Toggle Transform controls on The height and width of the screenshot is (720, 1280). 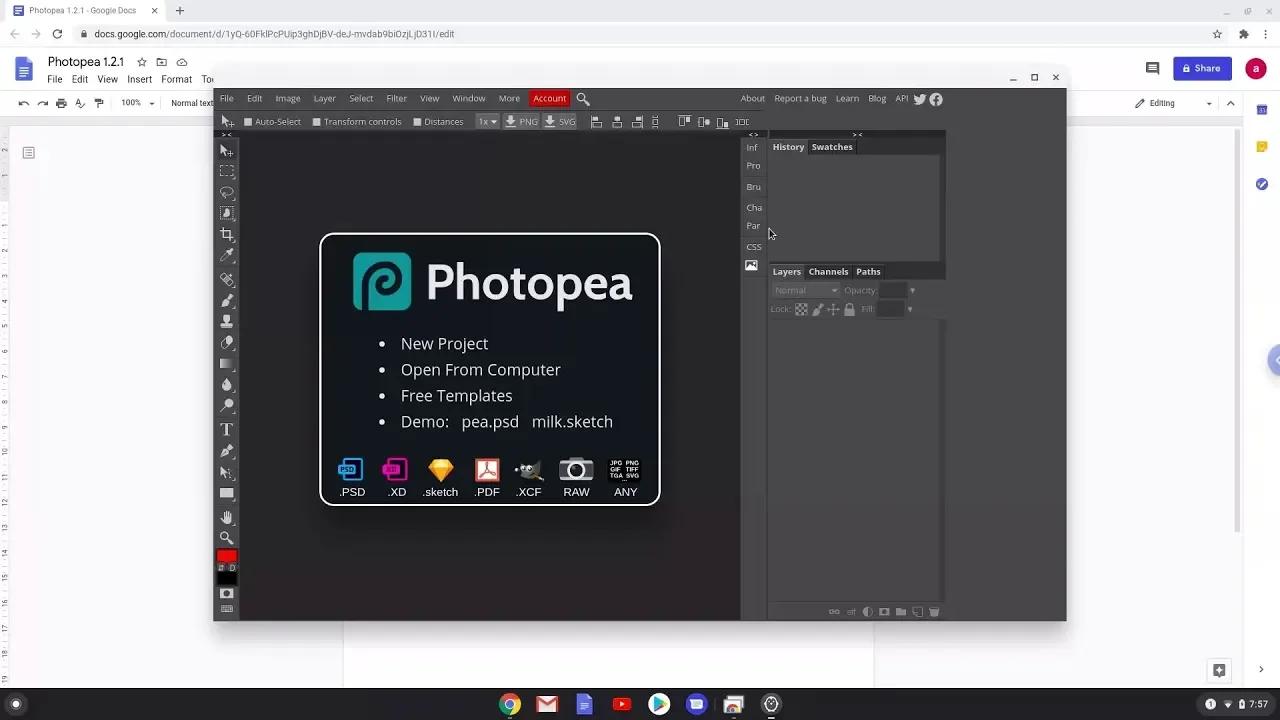point(317,121)
